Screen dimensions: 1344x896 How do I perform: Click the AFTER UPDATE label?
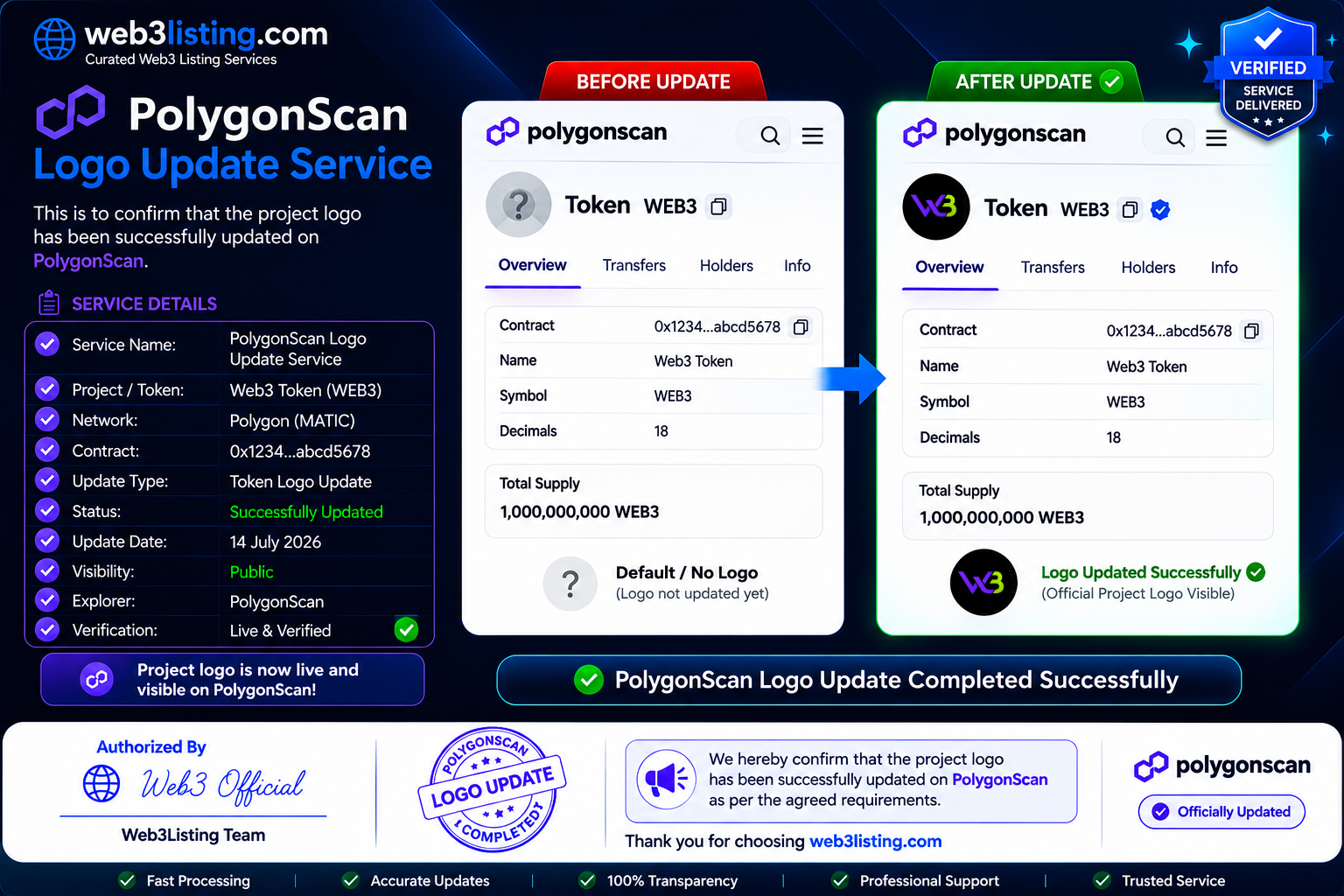pyautogui.click(x=1035, y=81)
